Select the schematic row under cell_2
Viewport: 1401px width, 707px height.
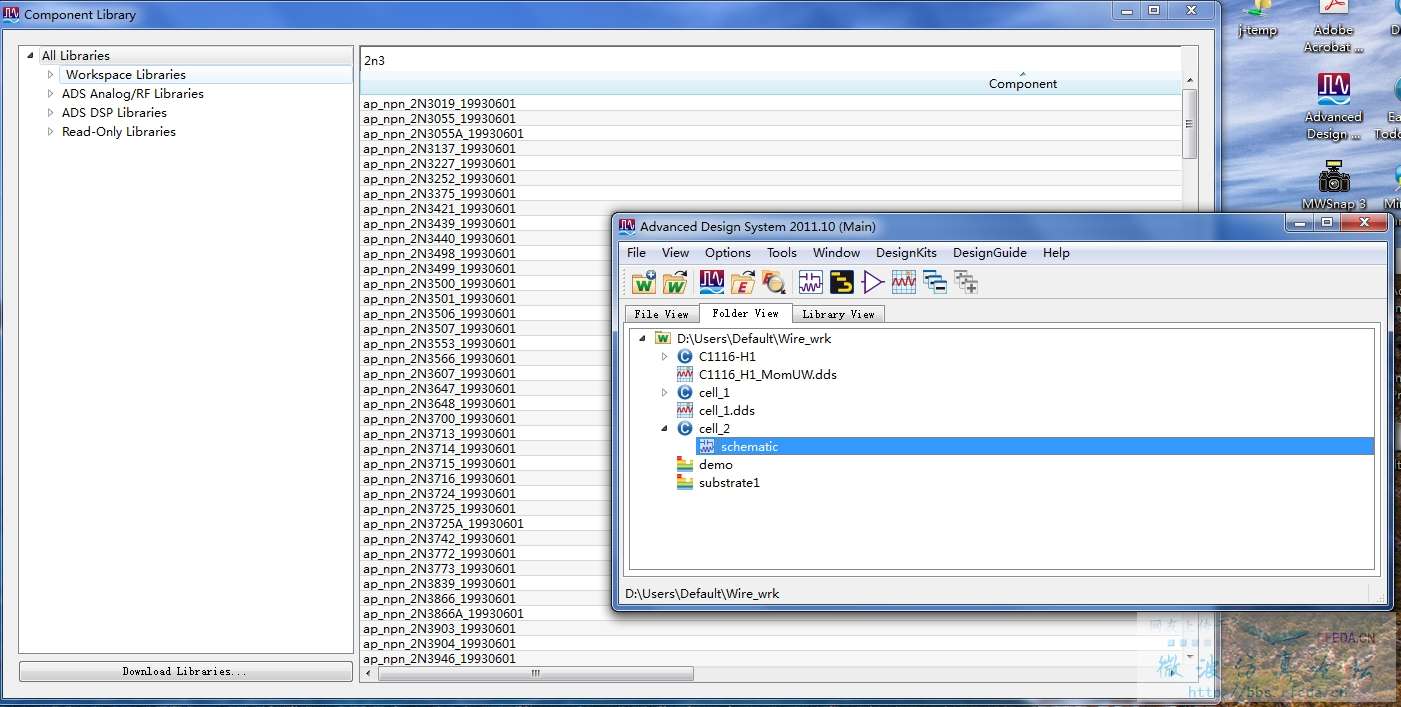(1035, 447)
